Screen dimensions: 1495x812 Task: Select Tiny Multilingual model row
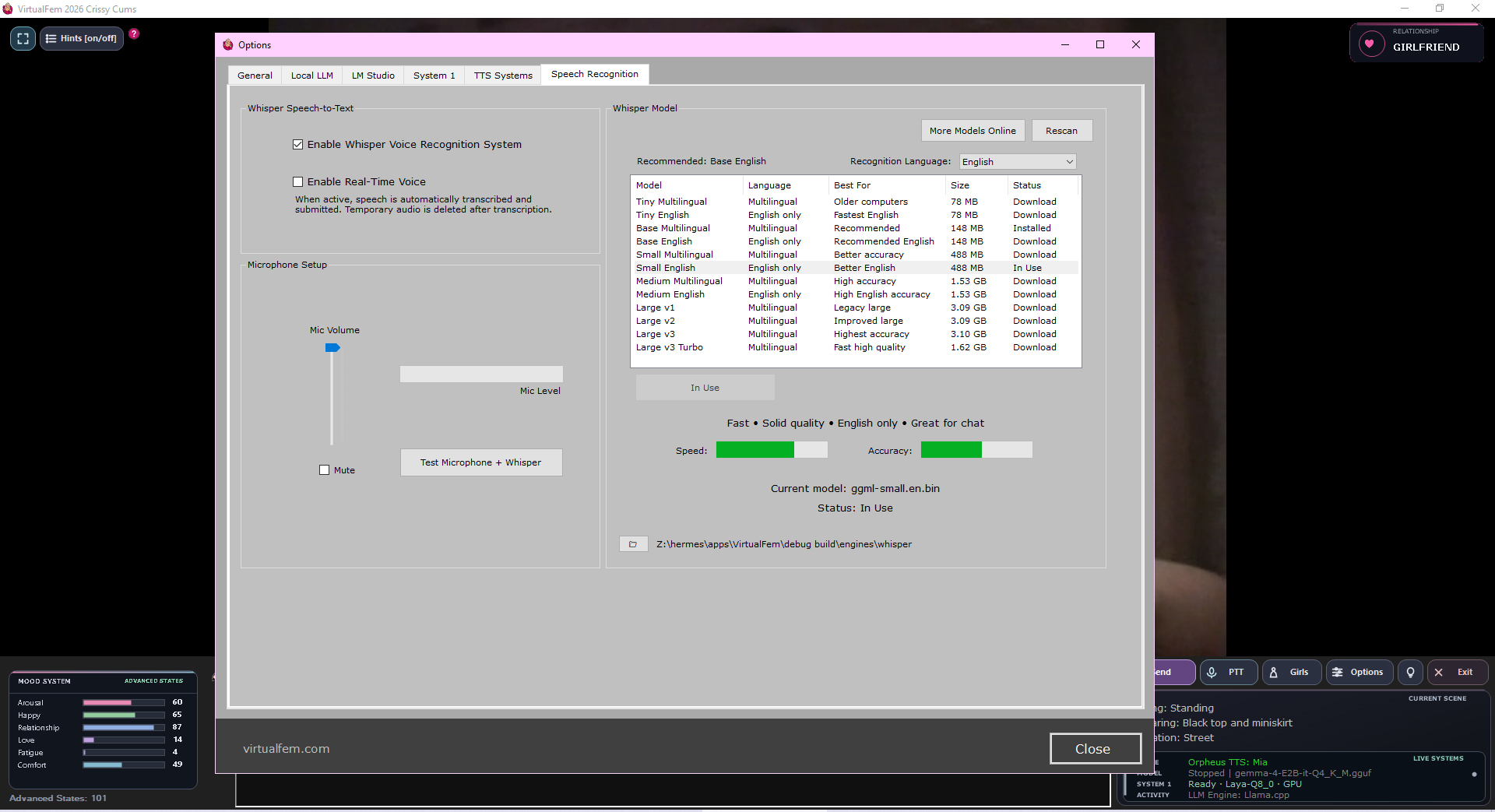[x=854, y=202]
